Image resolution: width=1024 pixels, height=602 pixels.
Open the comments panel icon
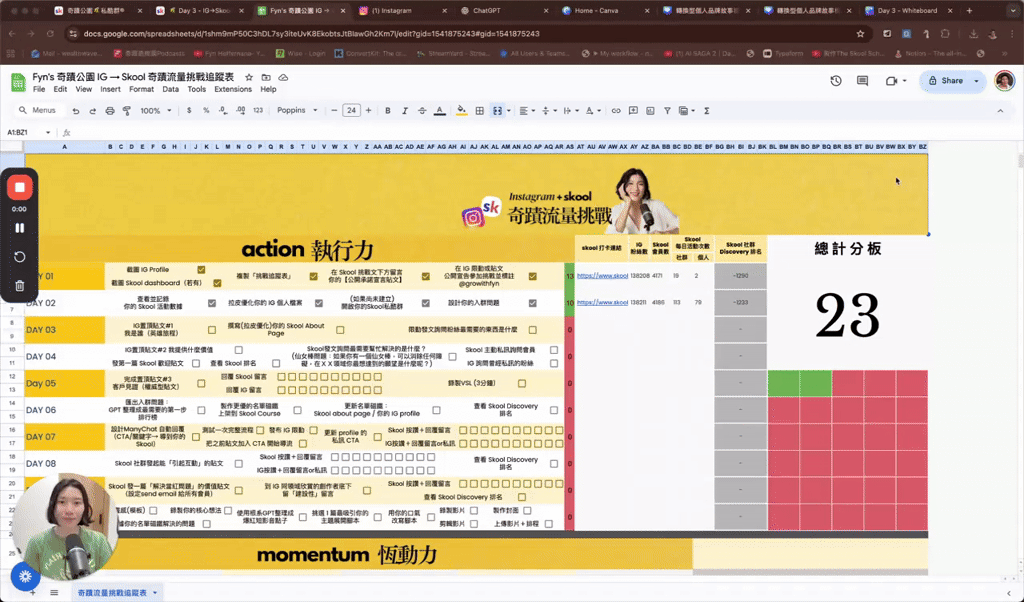click(862, 81)
